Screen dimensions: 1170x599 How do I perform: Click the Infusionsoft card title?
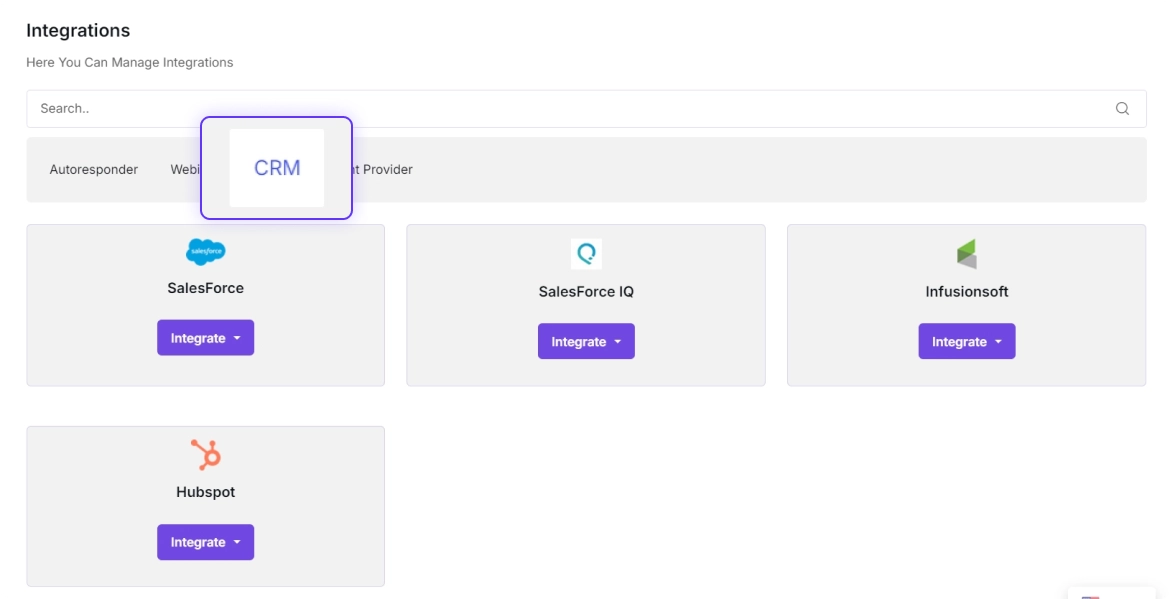(966, 292)
